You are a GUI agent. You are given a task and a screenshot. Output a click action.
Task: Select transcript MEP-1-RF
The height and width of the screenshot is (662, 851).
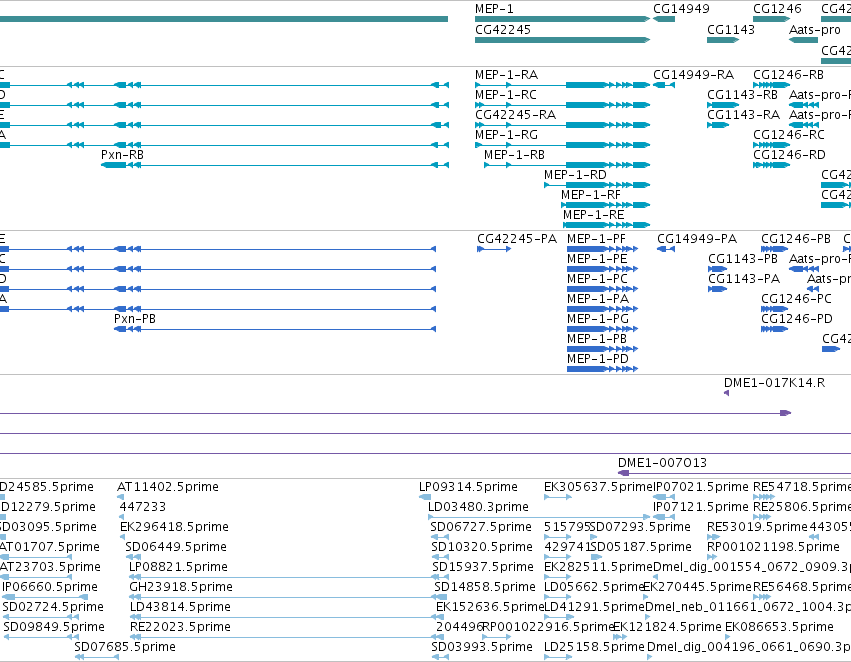click(x=606, y=205)
